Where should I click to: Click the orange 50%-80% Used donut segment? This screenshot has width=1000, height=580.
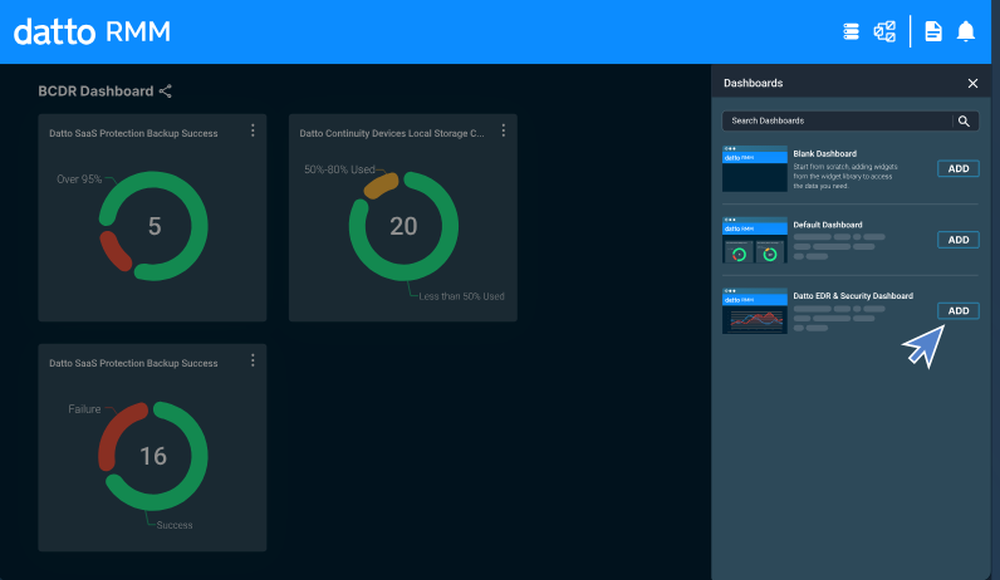click(381, 184)
